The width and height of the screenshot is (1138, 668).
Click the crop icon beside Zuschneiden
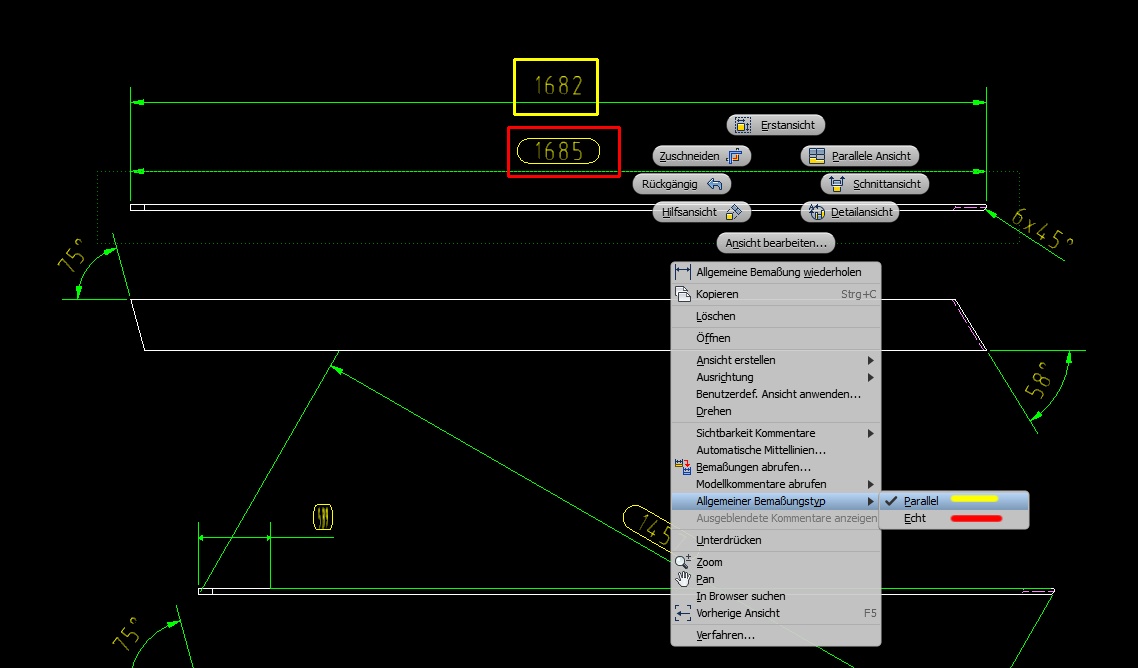click(x=734, y=156)
